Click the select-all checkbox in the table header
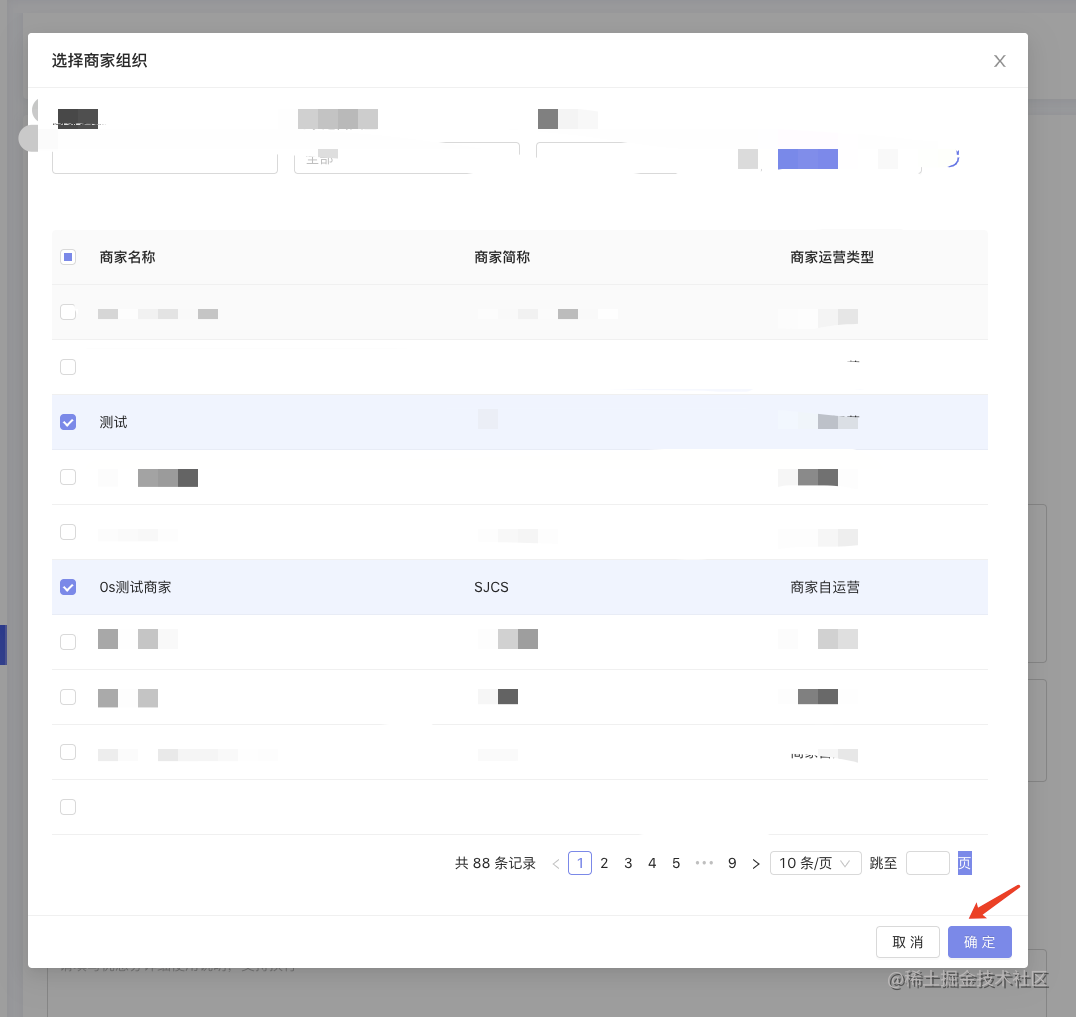 coord(68,257)
